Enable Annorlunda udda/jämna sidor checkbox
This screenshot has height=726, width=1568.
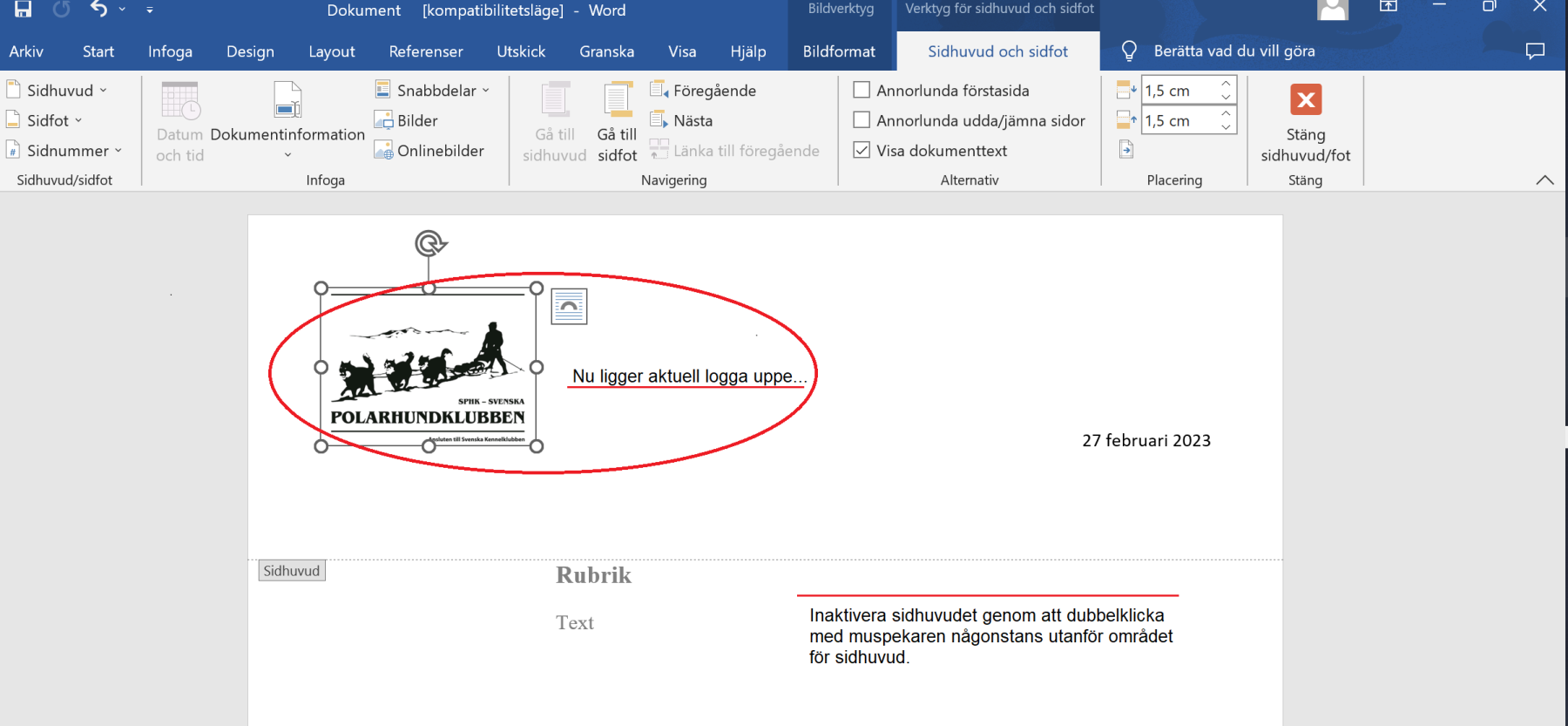[x=862, y=120]
